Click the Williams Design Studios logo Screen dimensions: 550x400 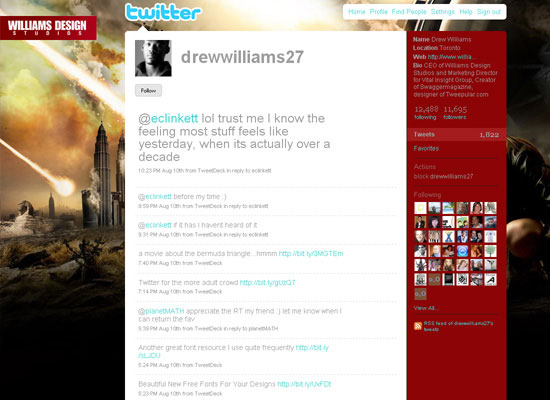(x=48, y=28)
